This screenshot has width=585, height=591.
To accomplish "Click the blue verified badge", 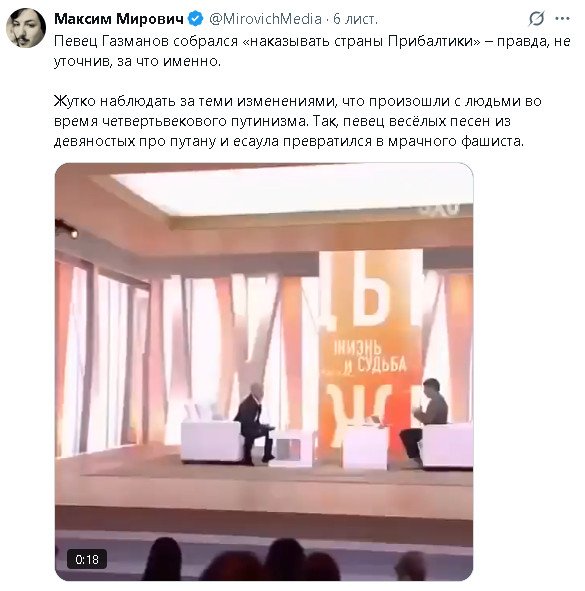I will coord(196,18).
